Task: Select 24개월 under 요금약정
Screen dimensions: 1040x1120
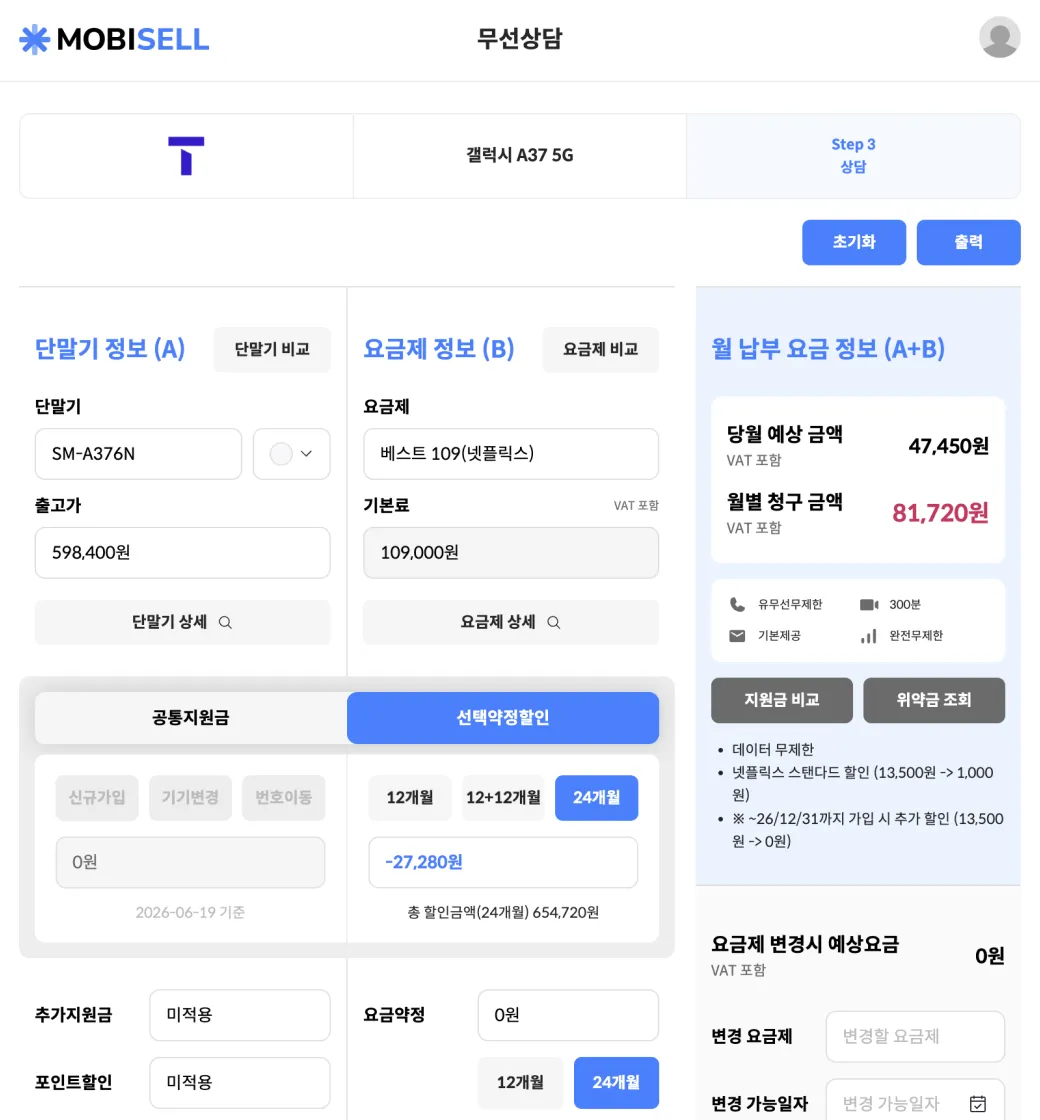Action: point(616,1082)
